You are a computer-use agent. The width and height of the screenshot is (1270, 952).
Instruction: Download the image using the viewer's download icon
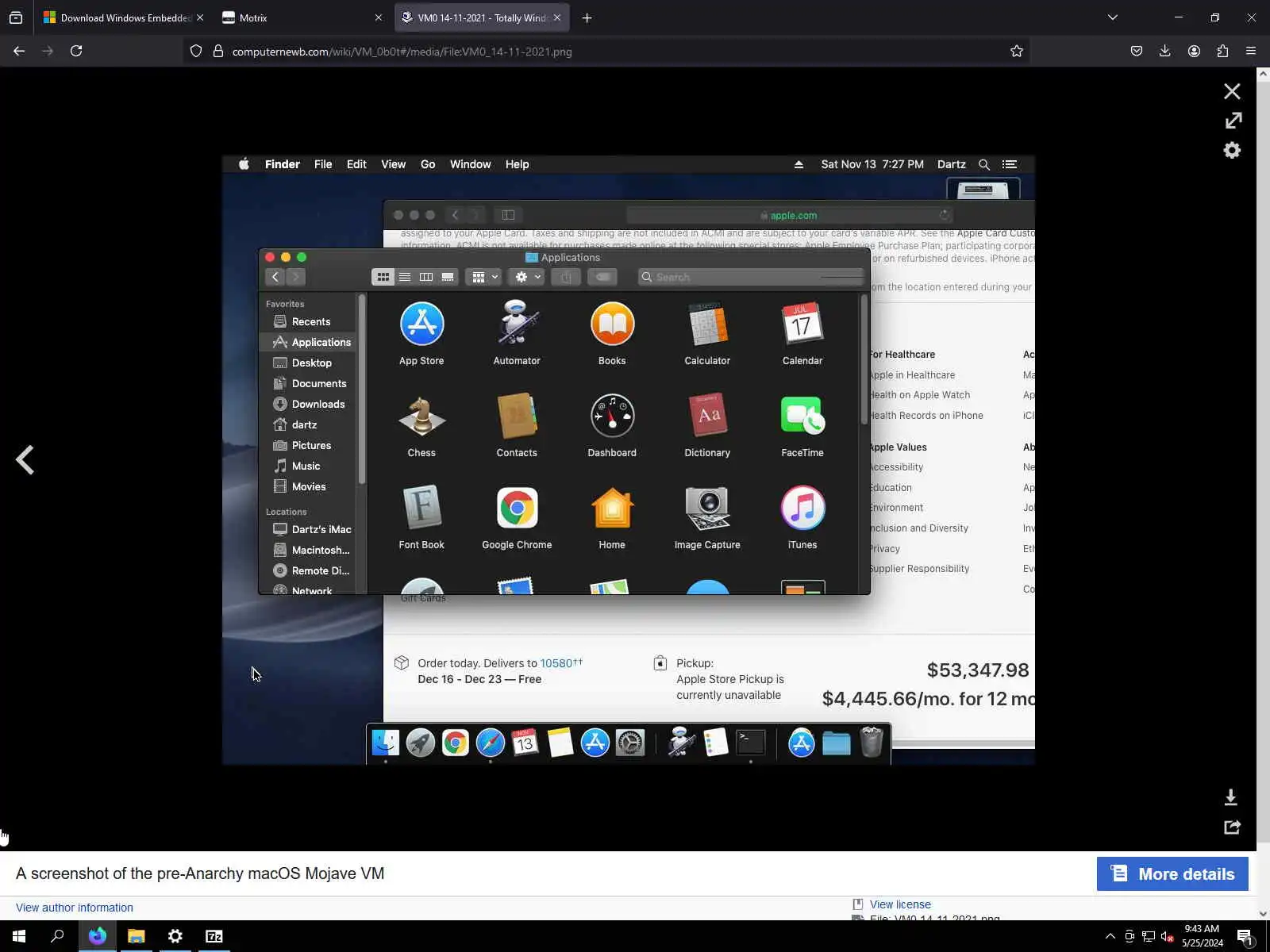tap(1231, 797)
